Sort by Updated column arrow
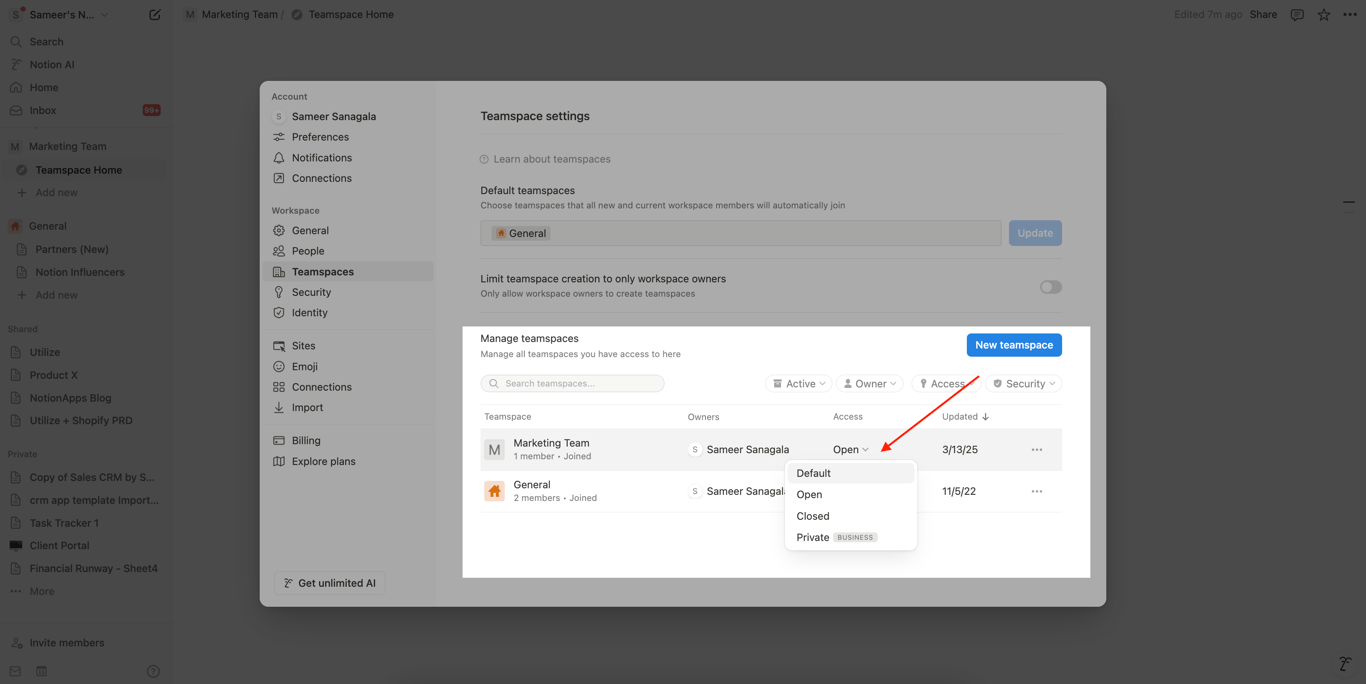Viewport: 1366px width, 684px height. pyautogui.click(x=985, y=417)
